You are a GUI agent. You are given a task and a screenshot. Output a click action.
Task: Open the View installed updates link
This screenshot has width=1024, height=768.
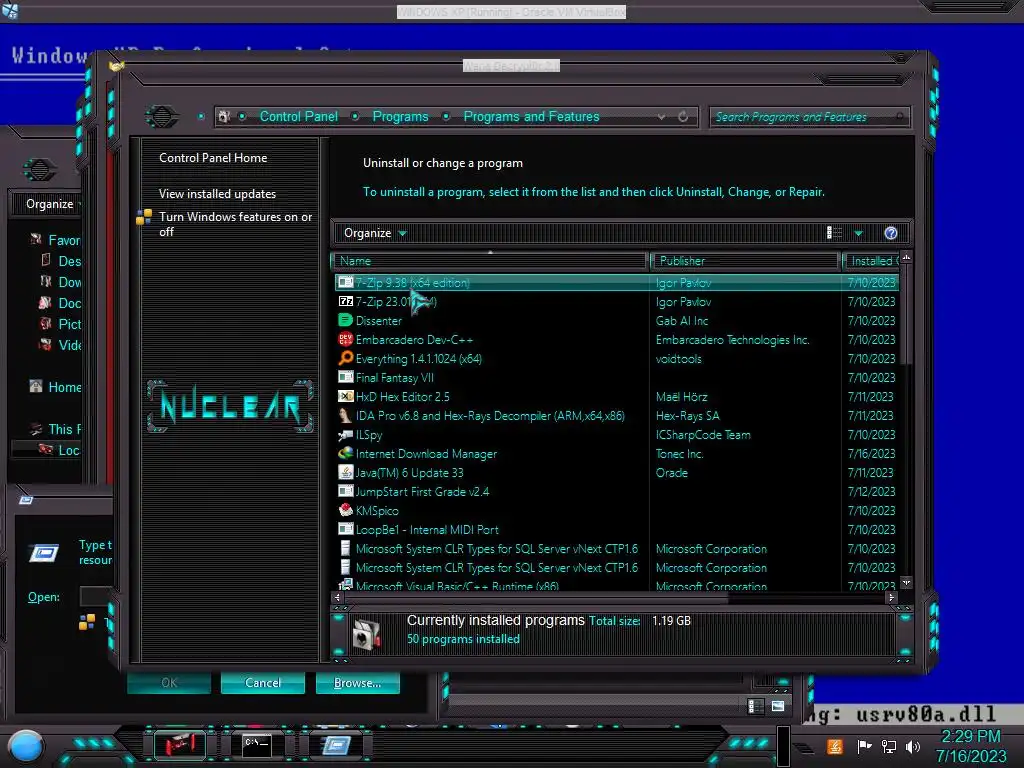217,193
